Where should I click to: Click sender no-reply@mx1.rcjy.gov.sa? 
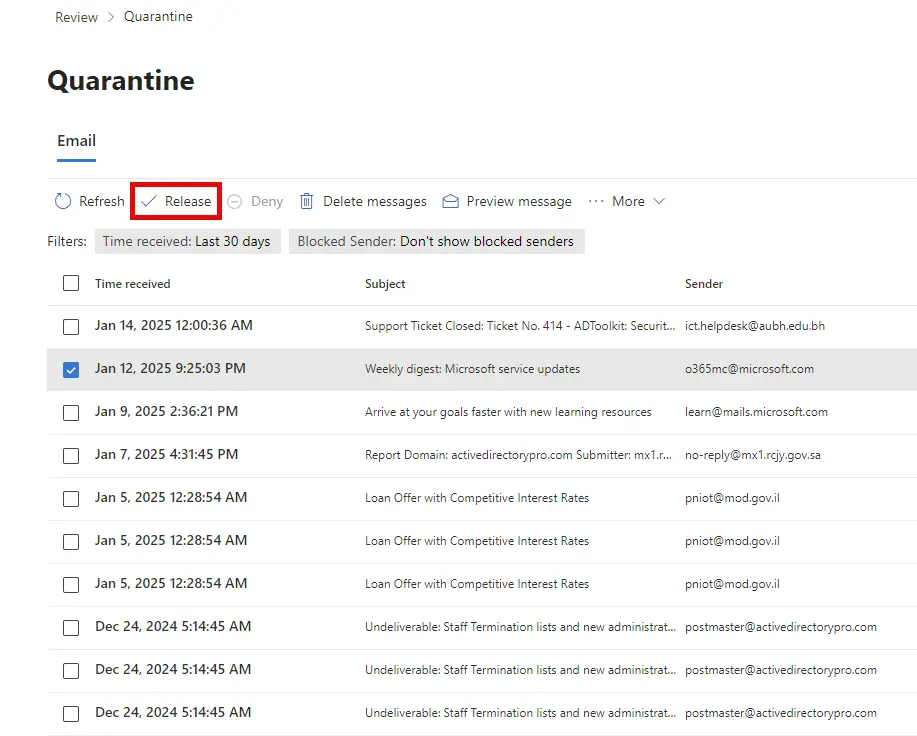tap(753, 455)
